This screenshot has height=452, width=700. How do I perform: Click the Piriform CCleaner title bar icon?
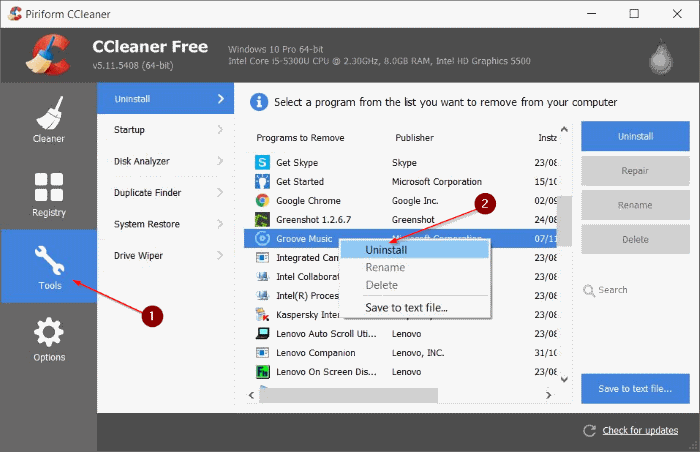[15, 14]
